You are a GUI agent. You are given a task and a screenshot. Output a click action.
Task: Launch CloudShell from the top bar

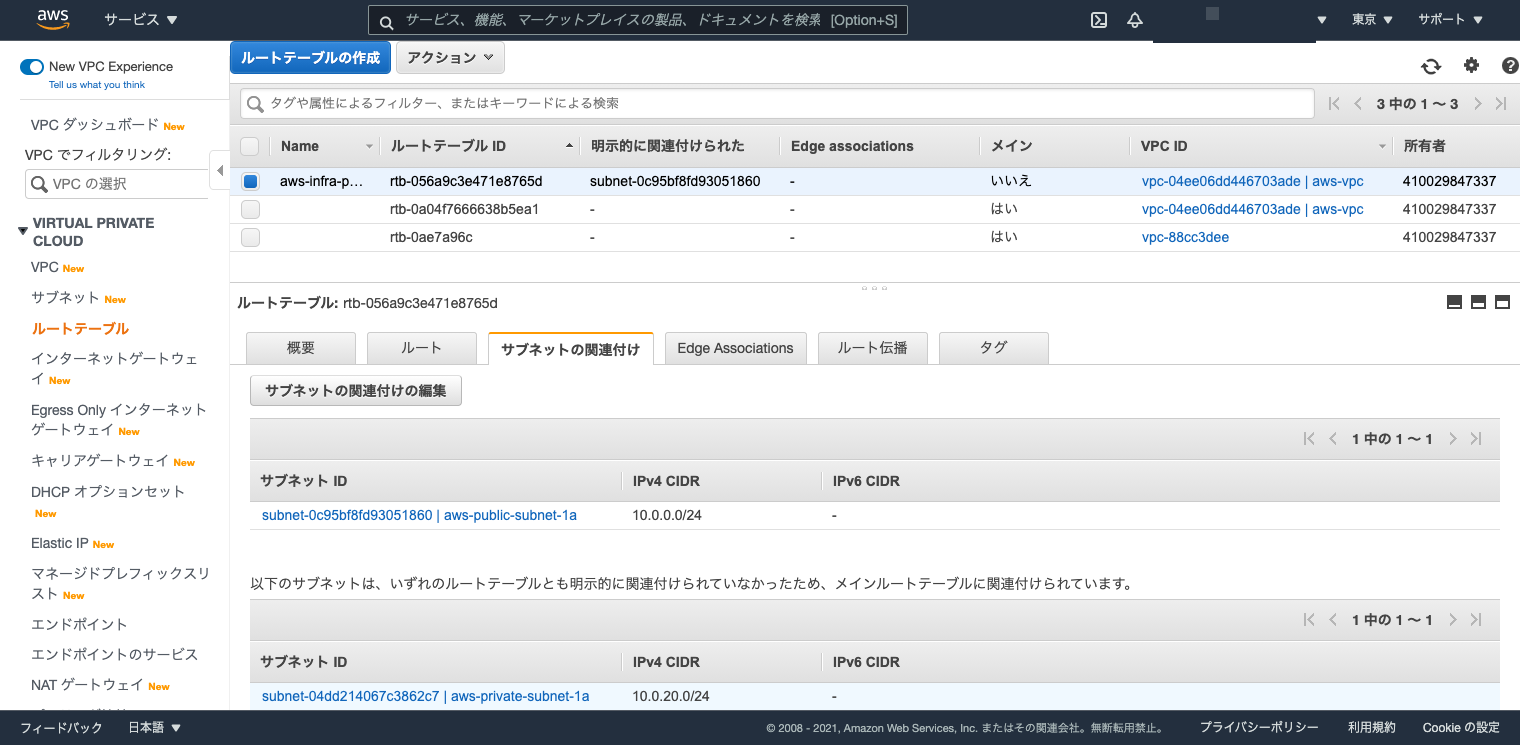tap(1099, 20)
